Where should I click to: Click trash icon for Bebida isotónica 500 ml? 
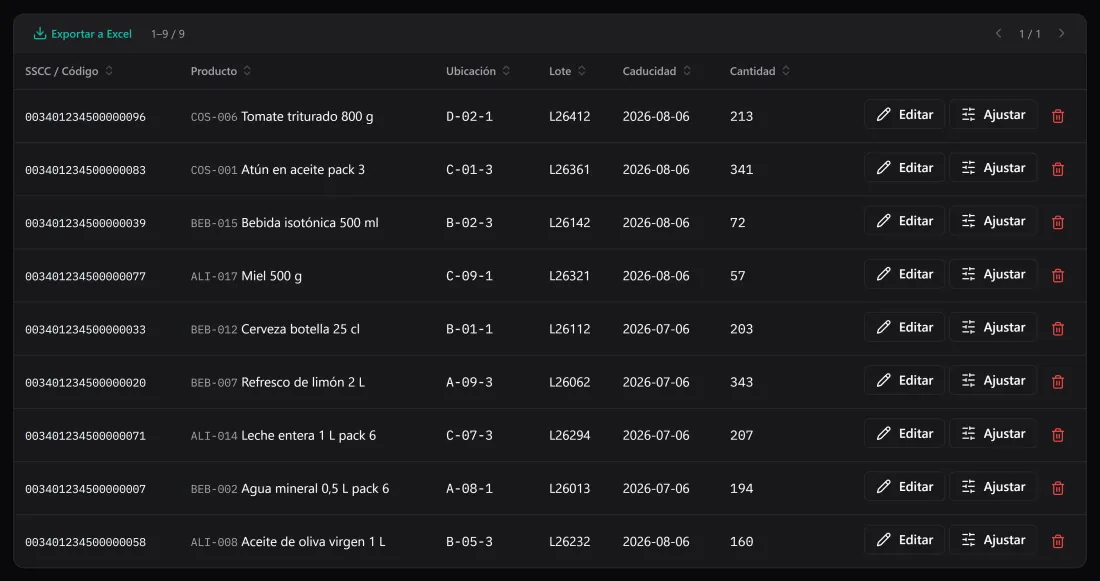coord(1058,222)
